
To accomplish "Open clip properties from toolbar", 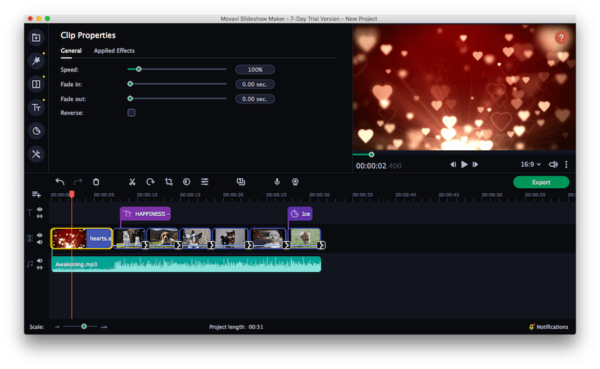I will (205, 182).
